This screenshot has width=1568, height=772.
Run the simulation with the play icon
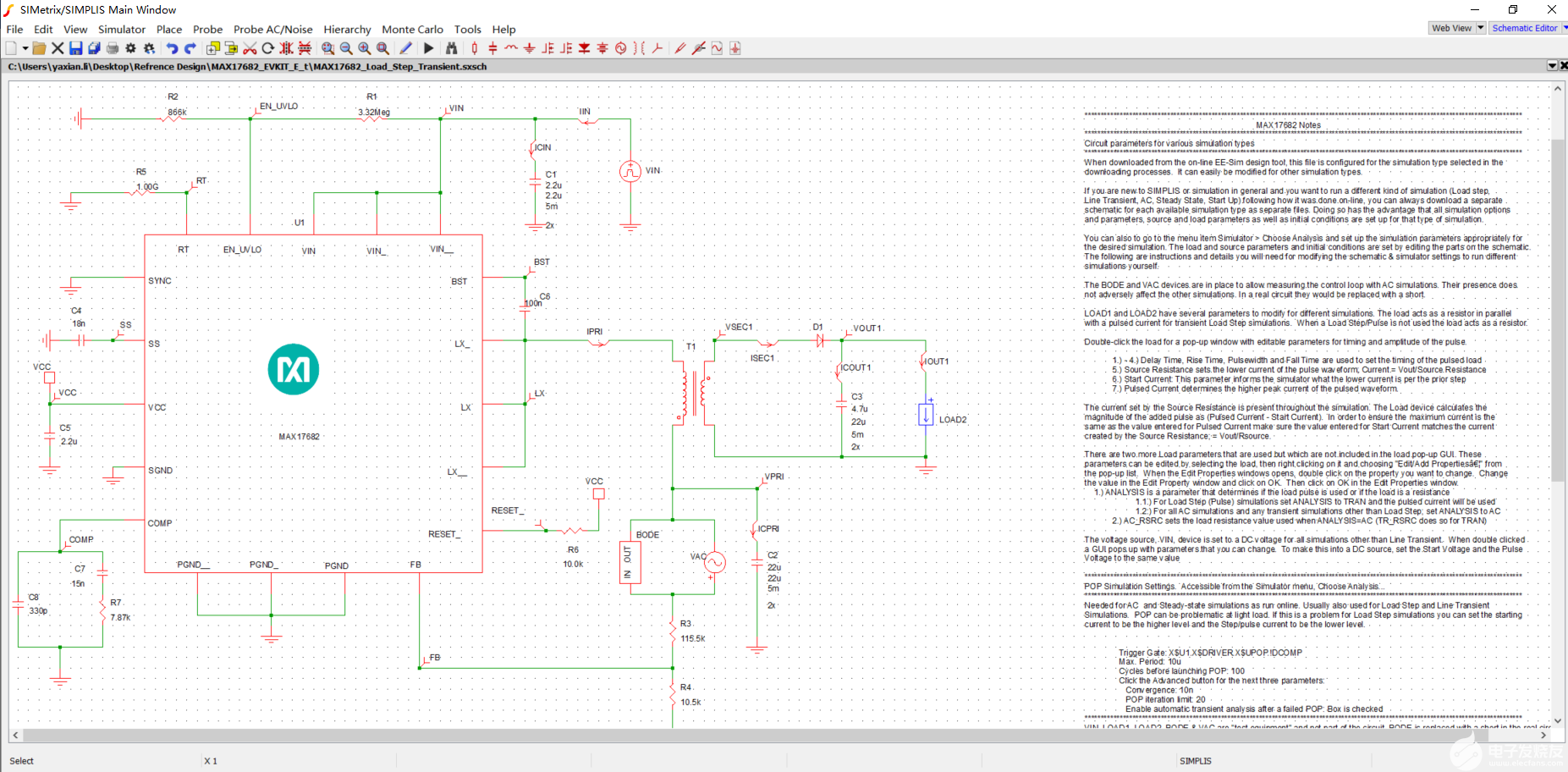coord(428,48)
